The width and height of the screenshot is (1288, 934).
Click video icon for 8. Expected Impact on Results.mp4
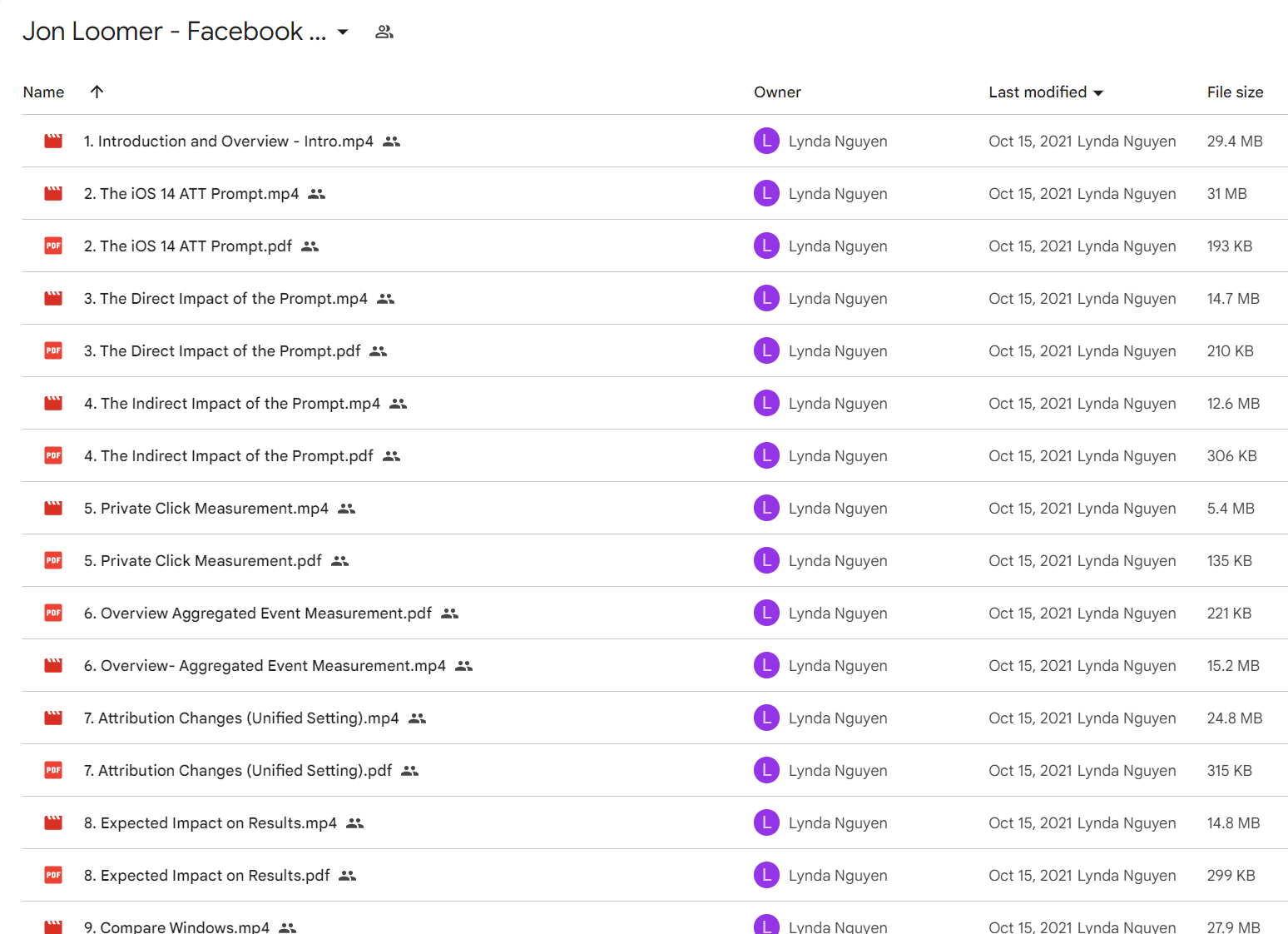(x=53, y=823)
